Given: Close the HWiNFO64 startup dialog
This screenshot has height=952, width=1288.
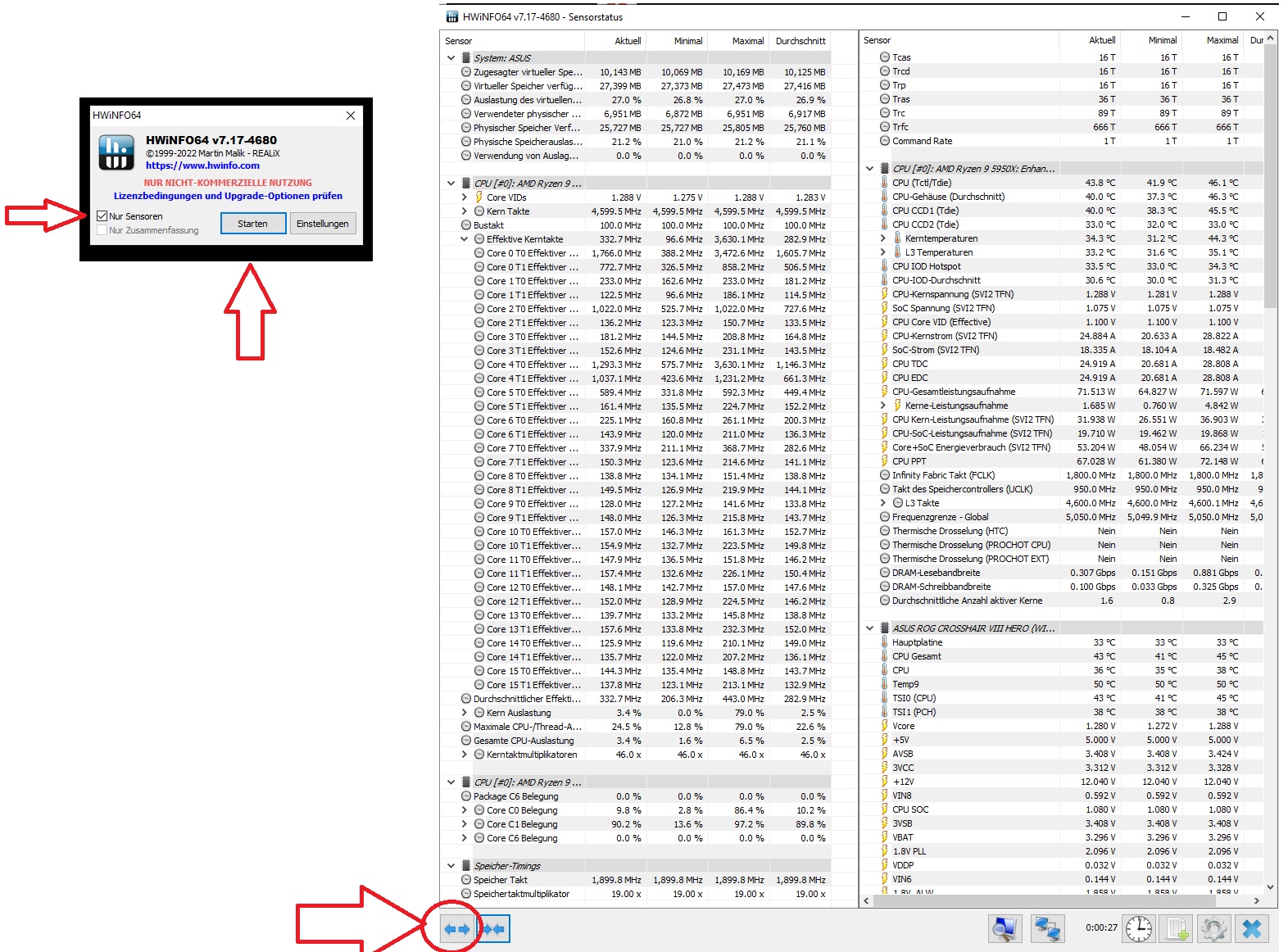Looking at the screenshot, I should pyautogui.click(x=351, y=116).
